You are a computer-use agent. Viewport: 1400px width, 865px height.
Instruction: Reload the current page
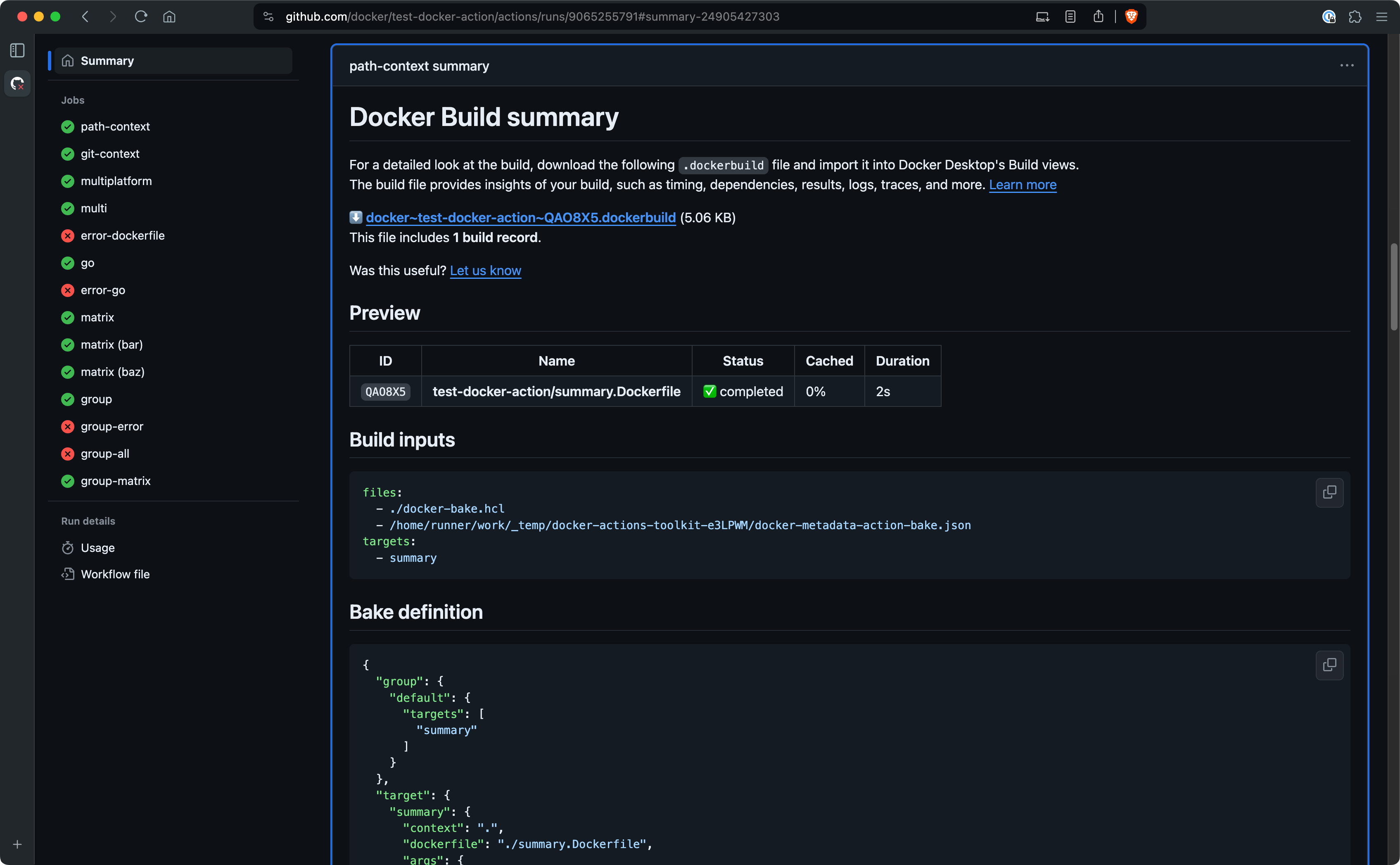coord(141,17)
